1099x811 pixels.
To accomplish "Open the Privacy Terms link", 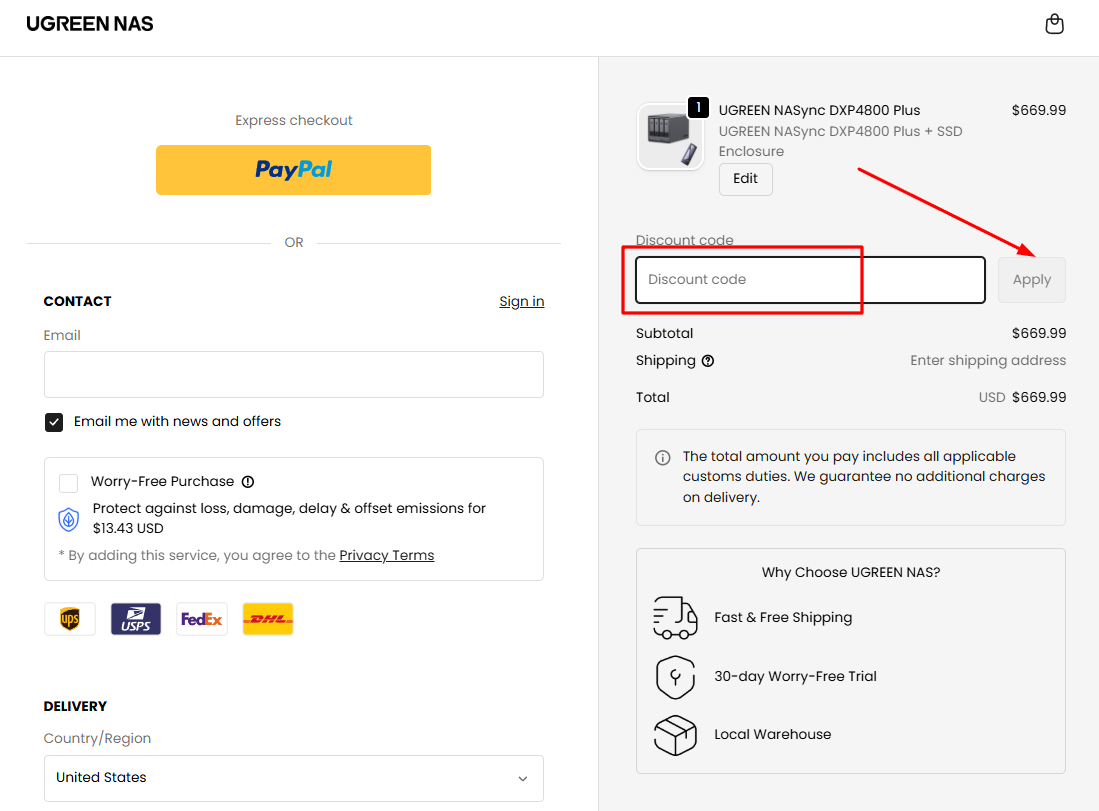I will click(x=386, y=555).
